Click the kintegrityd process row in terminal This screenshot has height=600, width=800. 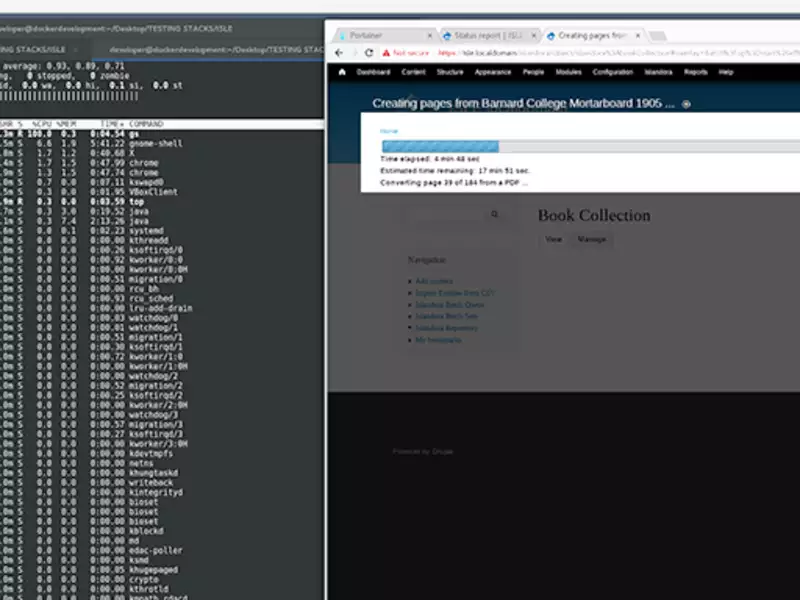tap(162, 492)
